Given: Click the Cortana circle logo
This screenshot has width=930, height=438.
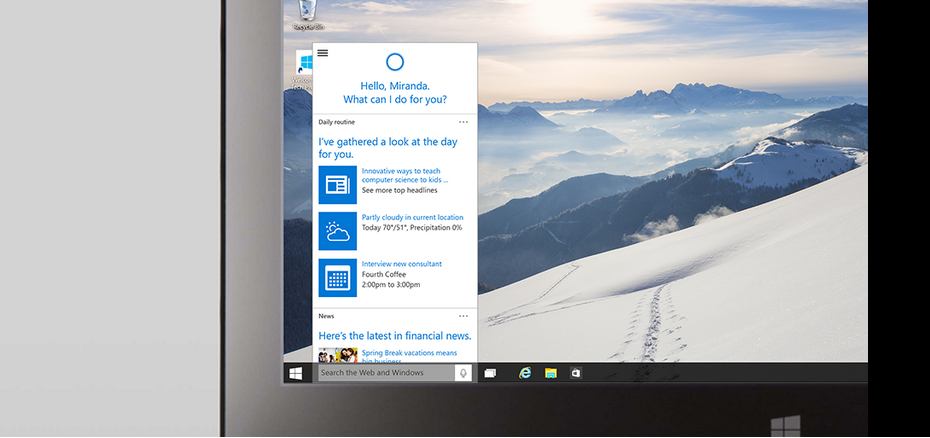Looking at the screenshot, I should [395, 62].
